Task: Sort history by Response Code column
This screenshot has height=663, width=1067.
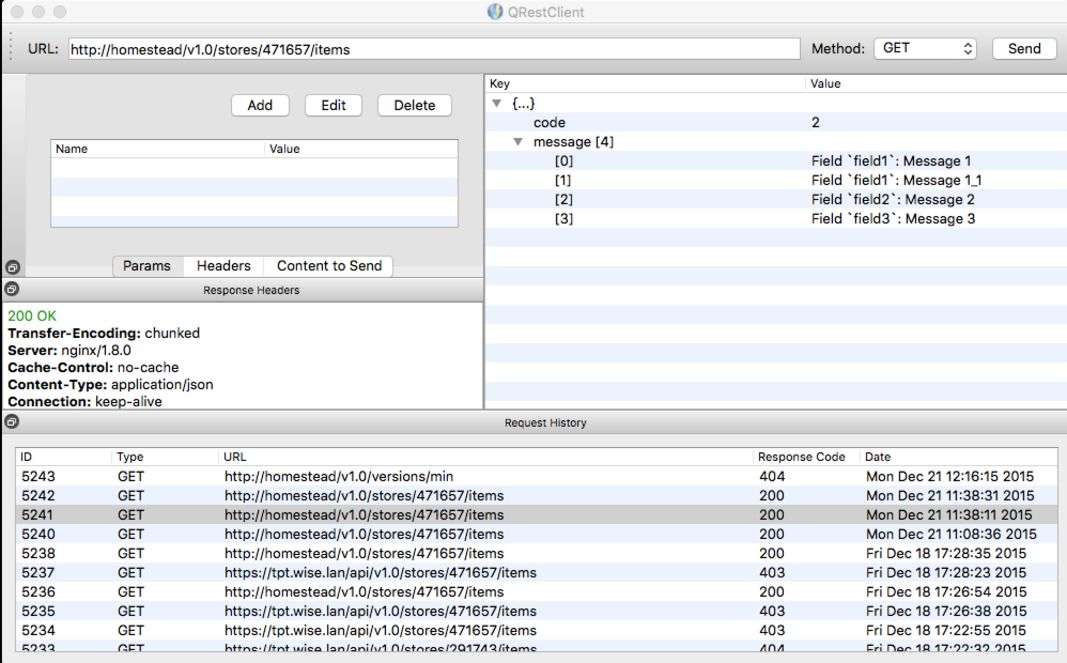Action: point(801,457)
